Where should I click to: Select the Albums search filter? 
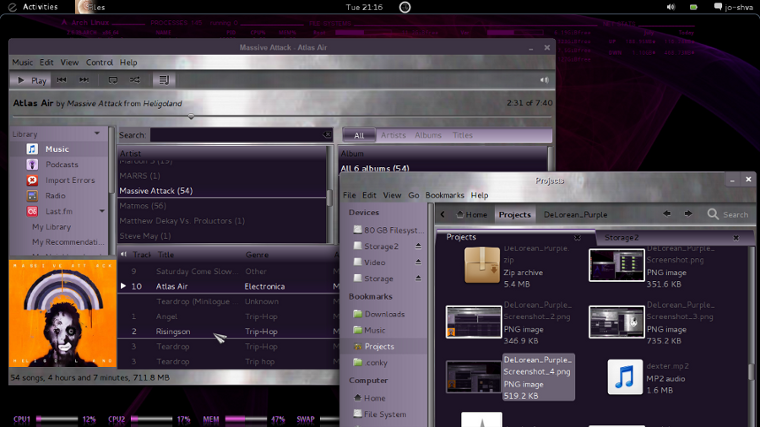[428, 135]
